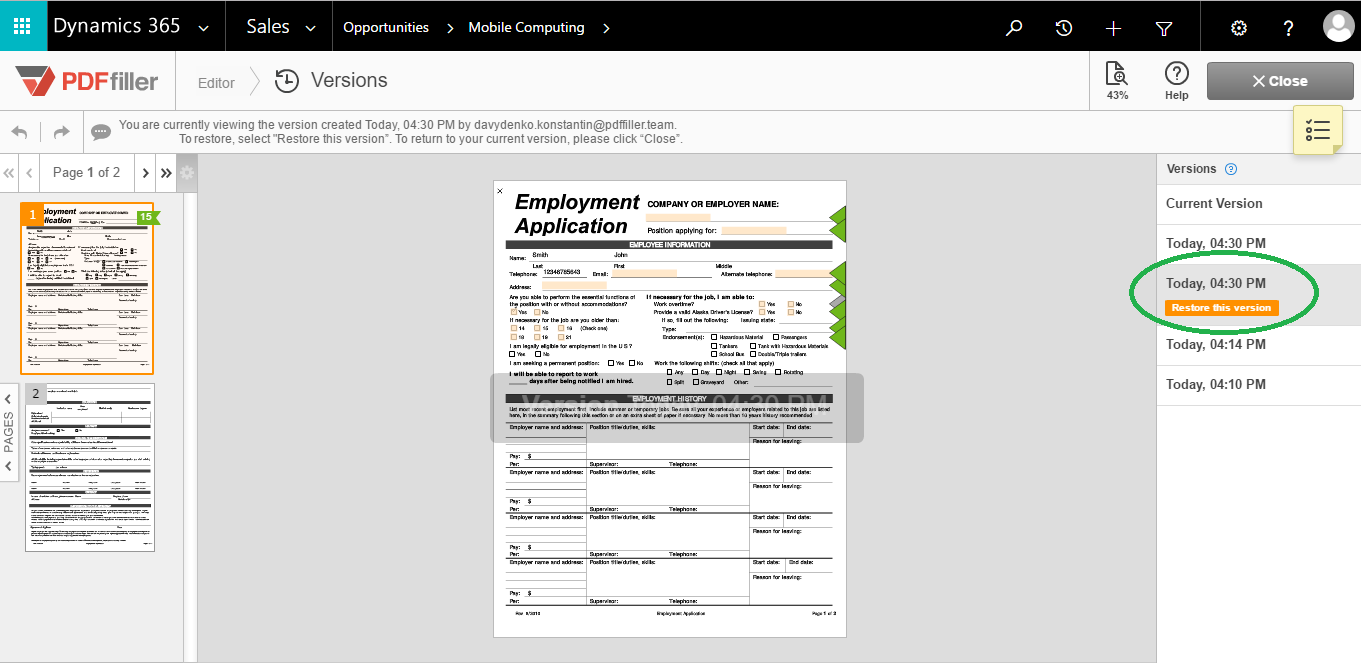Open PDFfiller Help

1177,81
